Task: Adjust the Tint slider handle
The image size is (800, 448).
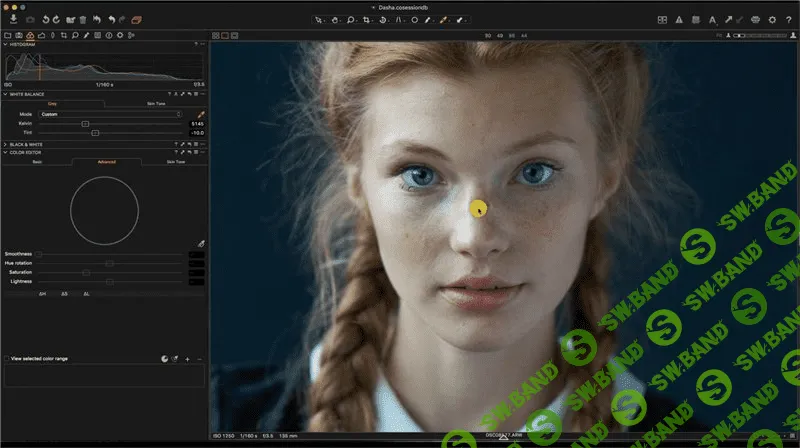Action: [x=95, y=133]
